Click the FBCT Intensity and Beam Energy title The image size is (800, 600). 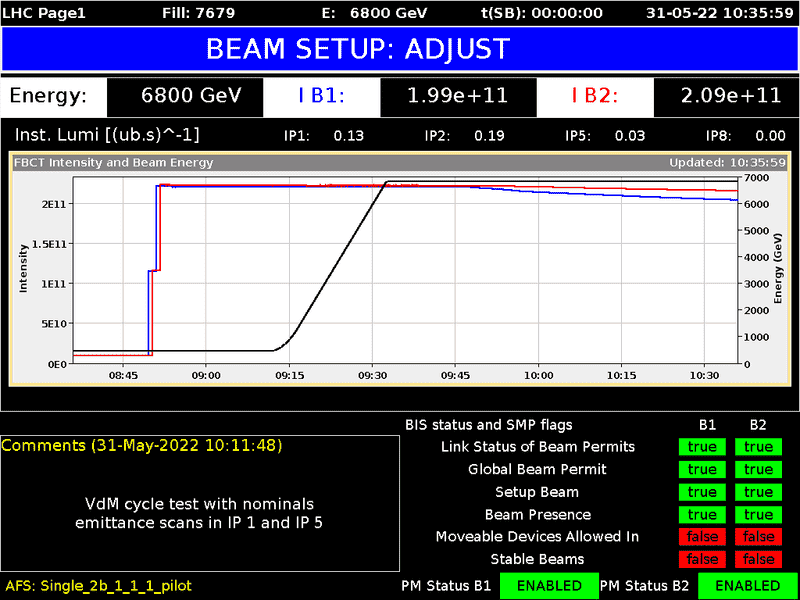113,162
